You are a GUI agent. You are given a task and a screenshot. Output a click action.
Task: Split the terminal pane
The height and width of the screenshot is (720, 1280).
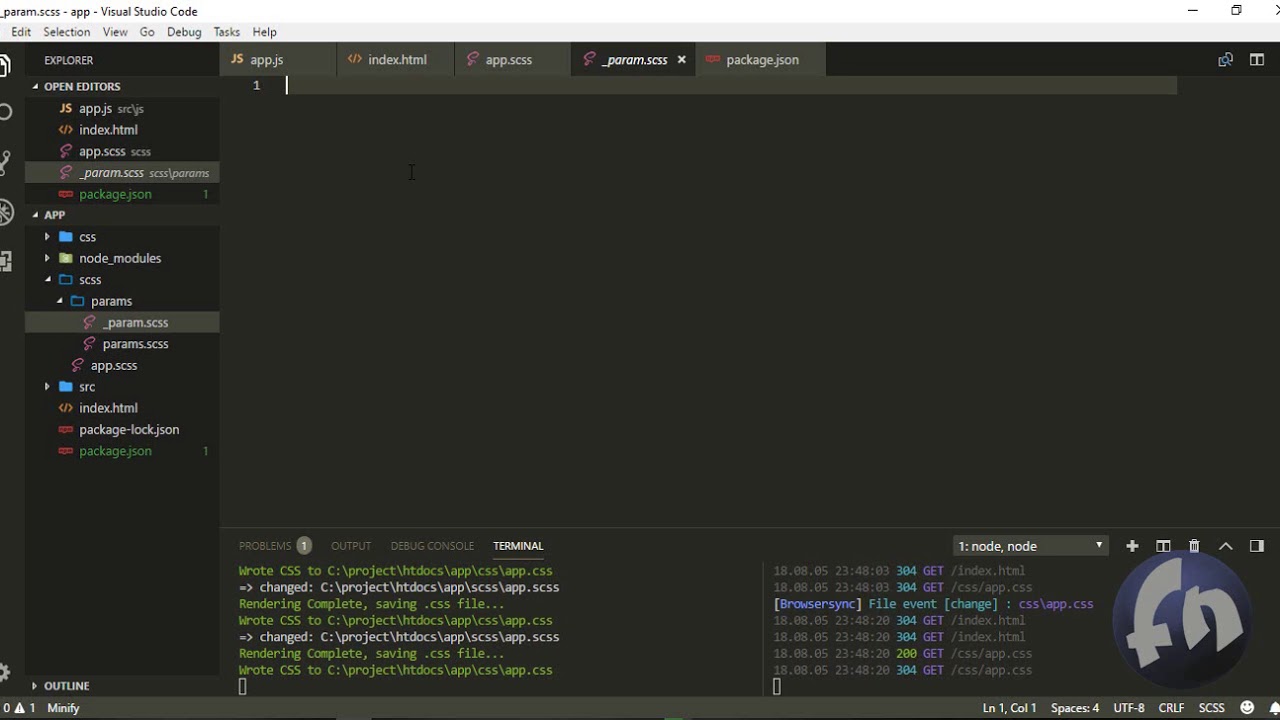(1163, 546)
